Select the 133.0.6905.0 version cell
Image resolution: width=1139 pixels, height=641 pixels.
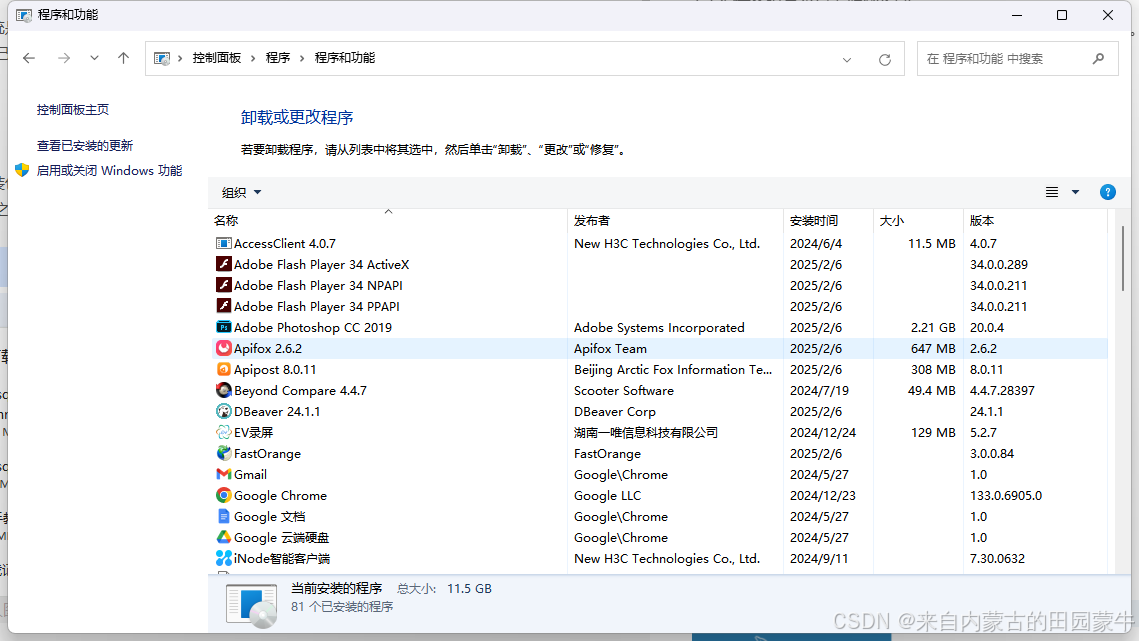click(x=1006, y=496)
